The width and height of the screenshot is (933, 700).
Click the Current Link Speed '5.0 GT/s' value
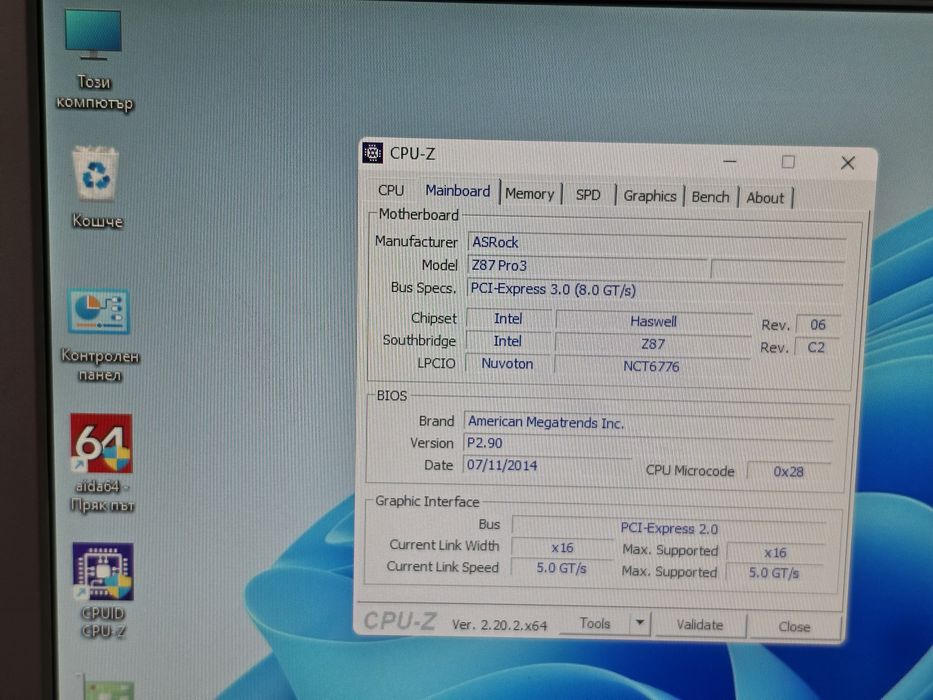point(561,568)
